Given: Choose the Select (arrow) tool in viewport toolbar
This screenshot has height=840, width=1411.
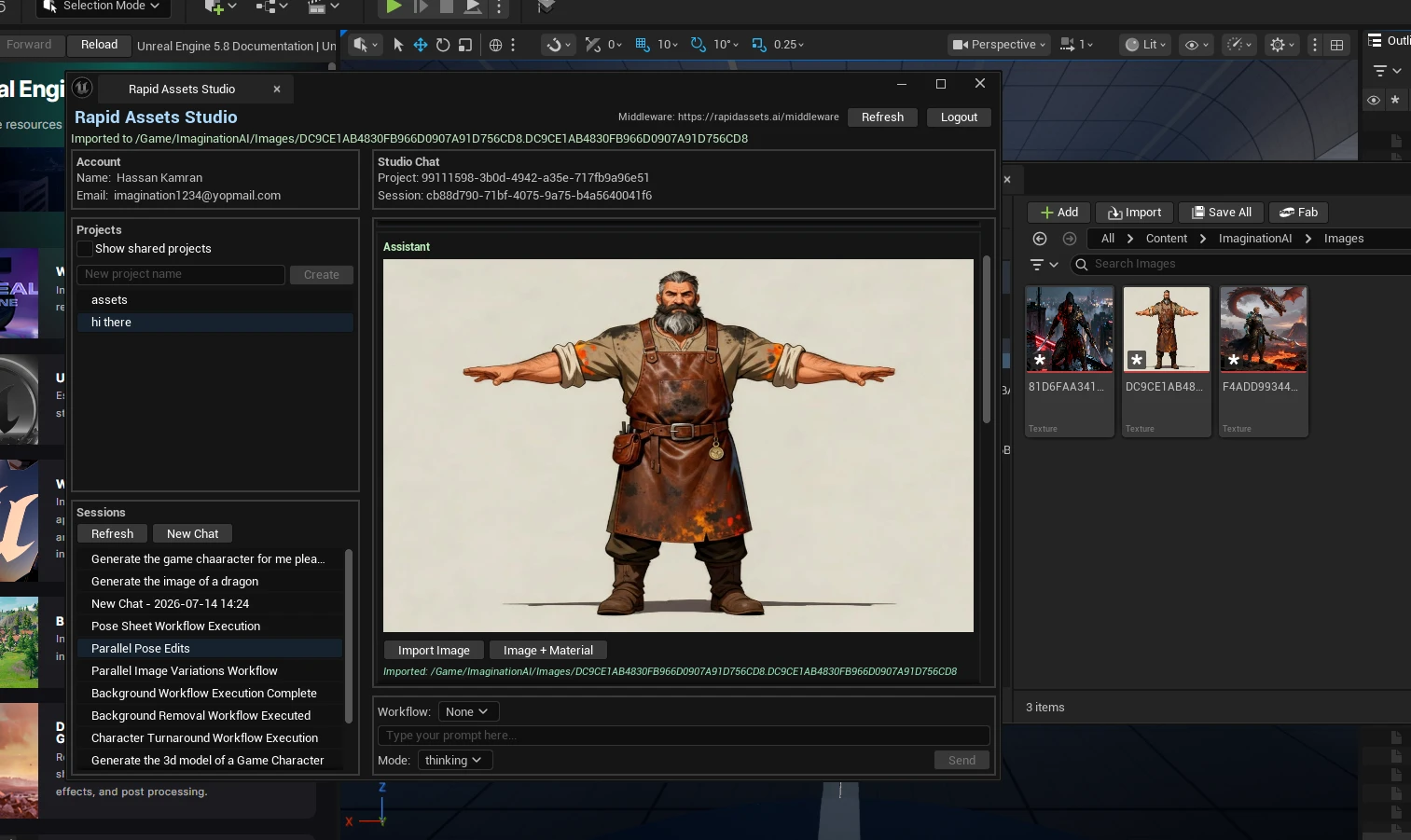Looking at the screenshot, I should [398, 45].
